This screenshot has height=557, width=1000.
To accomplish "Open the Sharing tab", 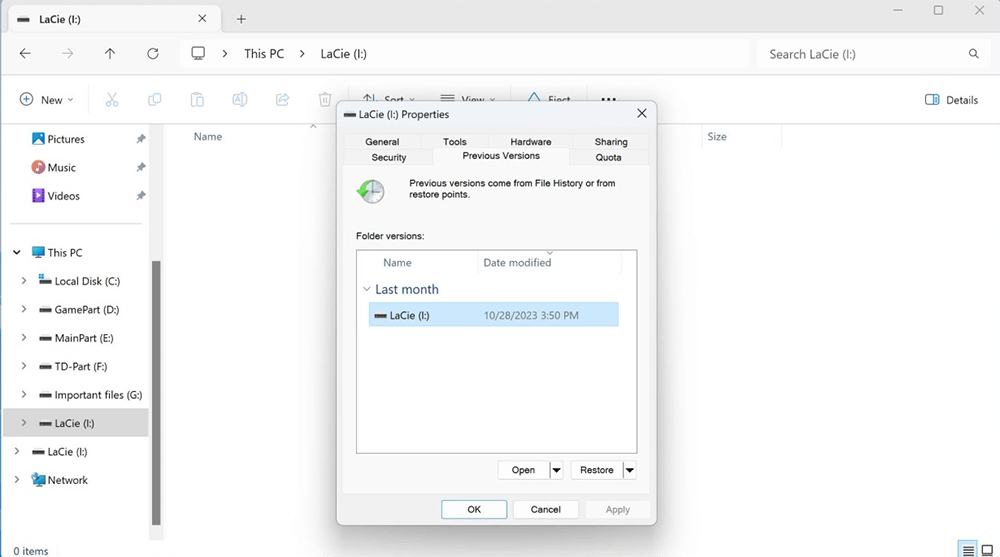I will click(611, 142).
